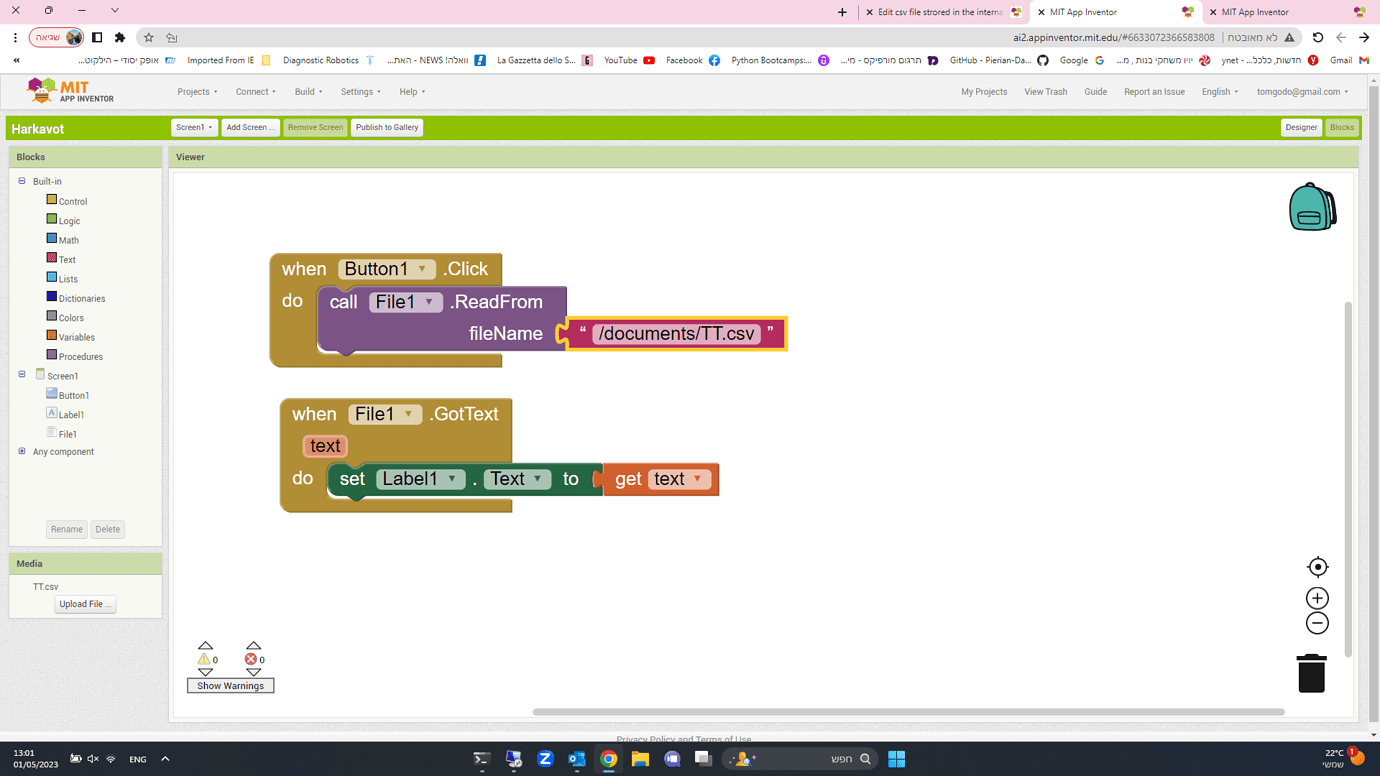Click the horizontal workspace scrollbar
This screenshot has width=1380, height=776.
click(x=908, y=712)
